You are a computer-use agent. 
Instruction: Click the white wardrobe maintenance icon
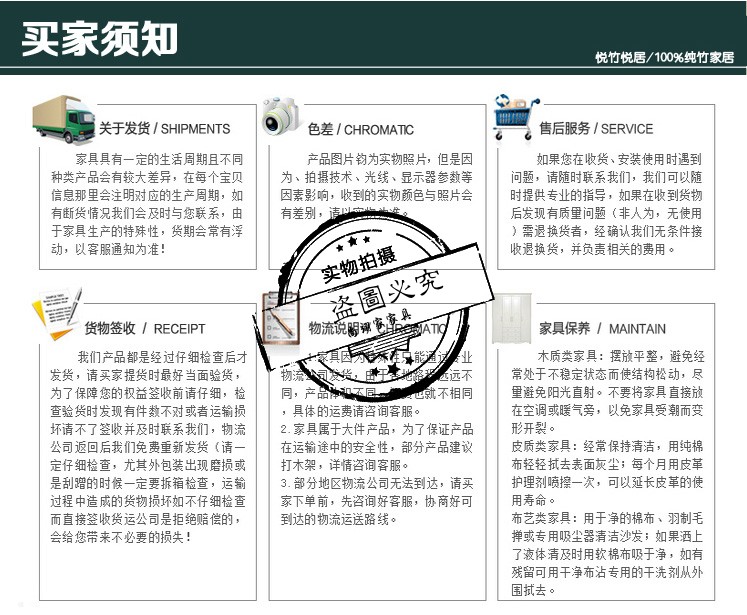511,319
